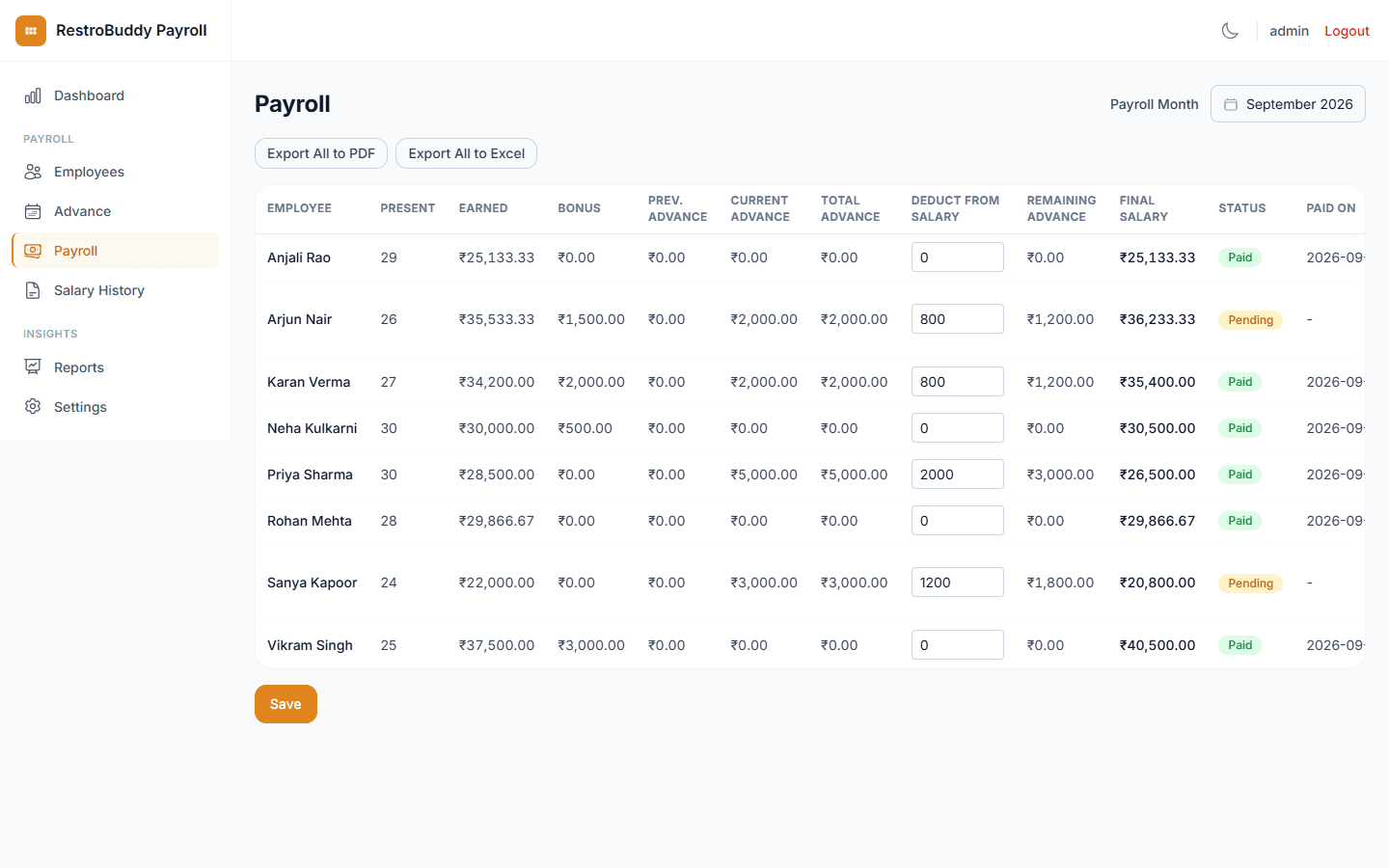Click Sanya Kapoor's Pending status badge
Viewport: 1389px width, 868px height.
1250,583
